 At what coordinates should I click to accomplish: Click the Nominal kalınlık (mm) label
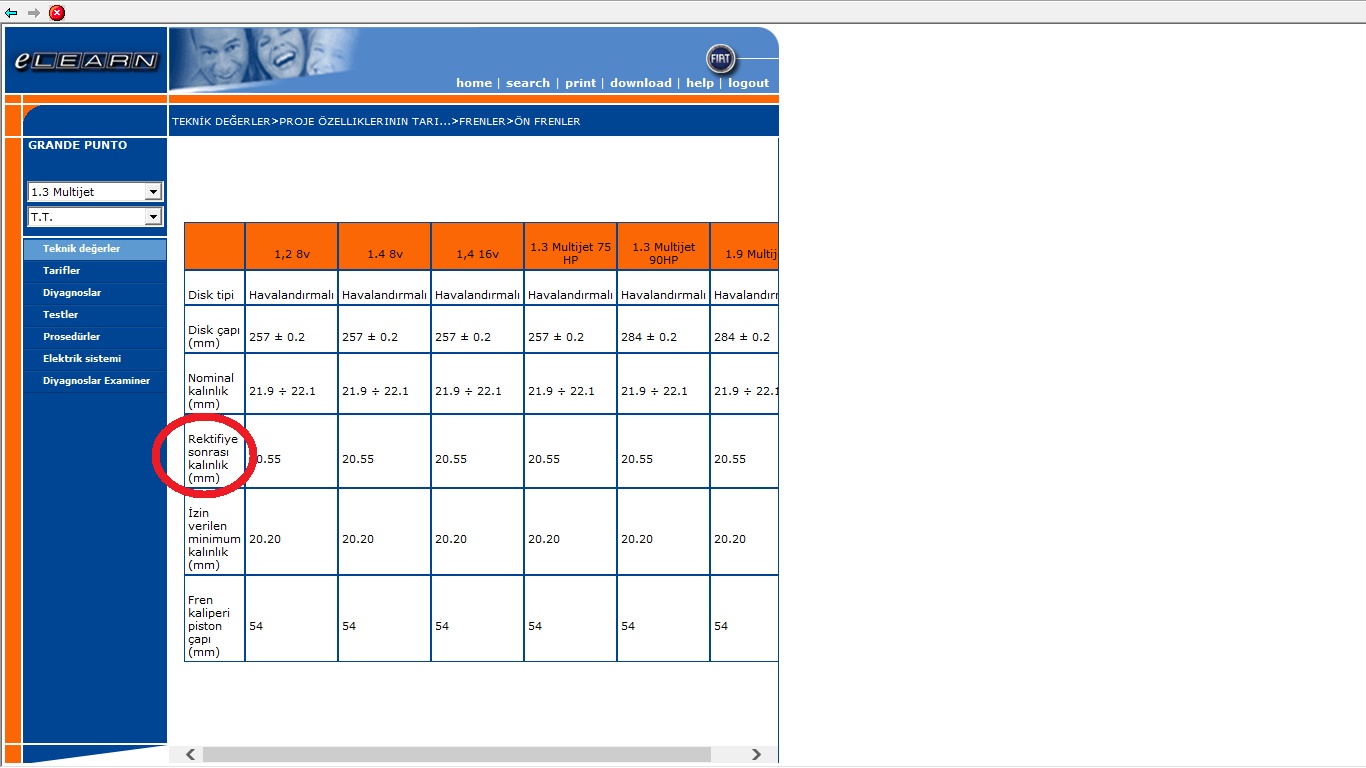211,391
